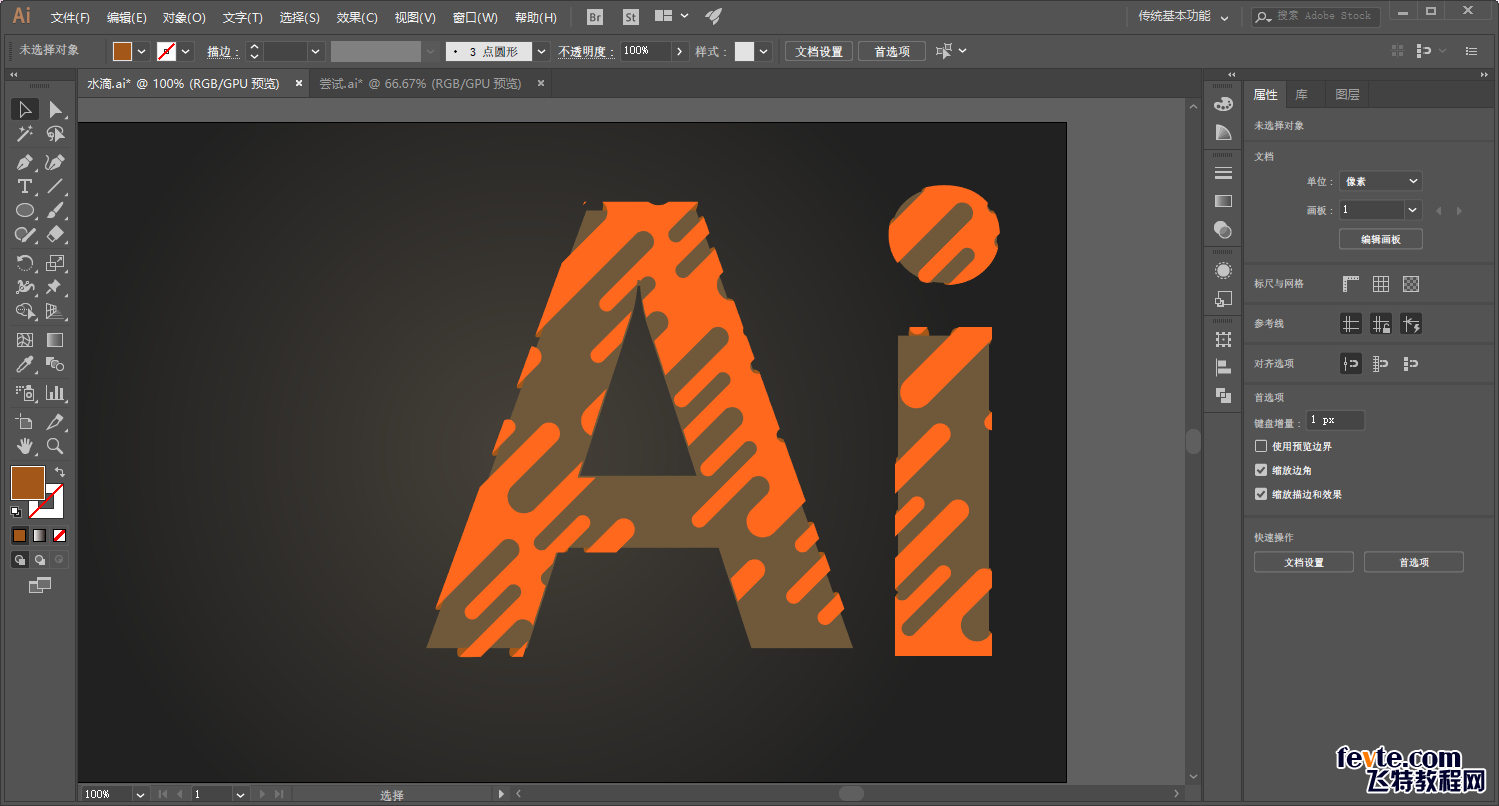Image resolution: width=1499 pixels, height=806 pixels.
Task: Choose the Ellipse tool
Action: coord(25,210)
